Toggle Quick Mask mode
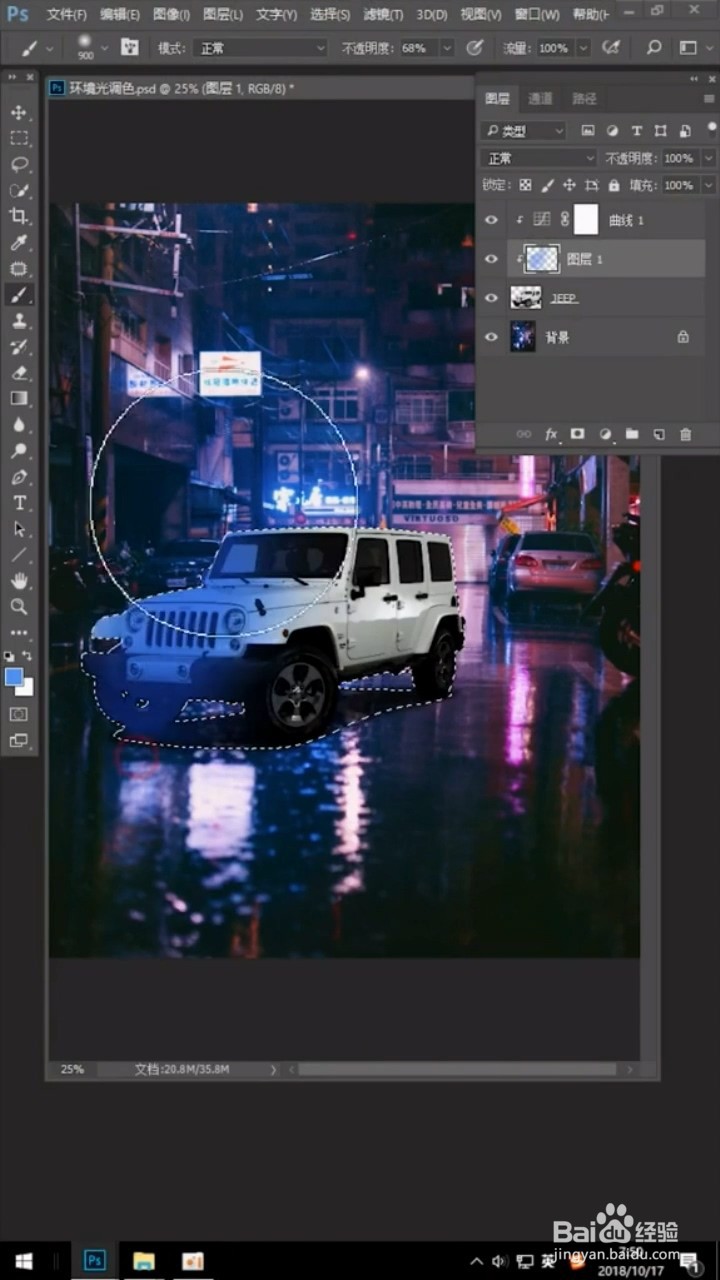720x1280 pixels. click(x=19, y=714)
